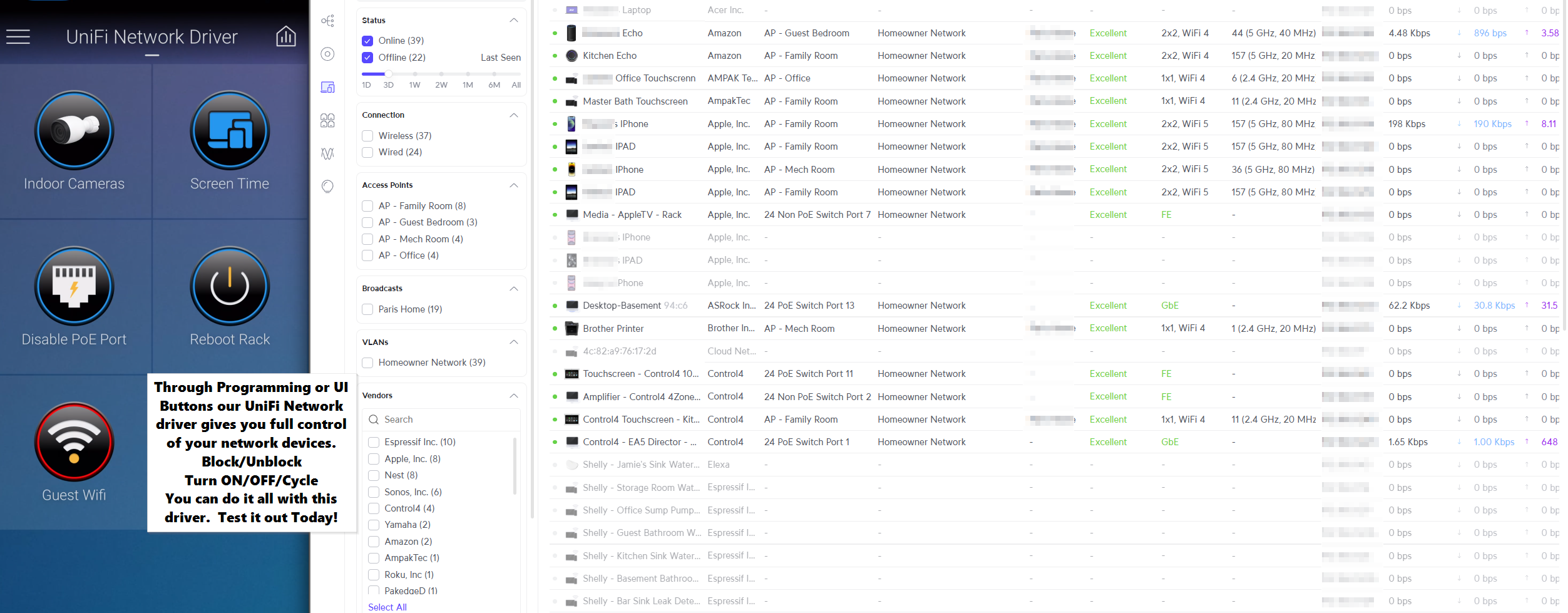
Task: Collapse the VLANs filter section
Action: click(x=514, y=342)
